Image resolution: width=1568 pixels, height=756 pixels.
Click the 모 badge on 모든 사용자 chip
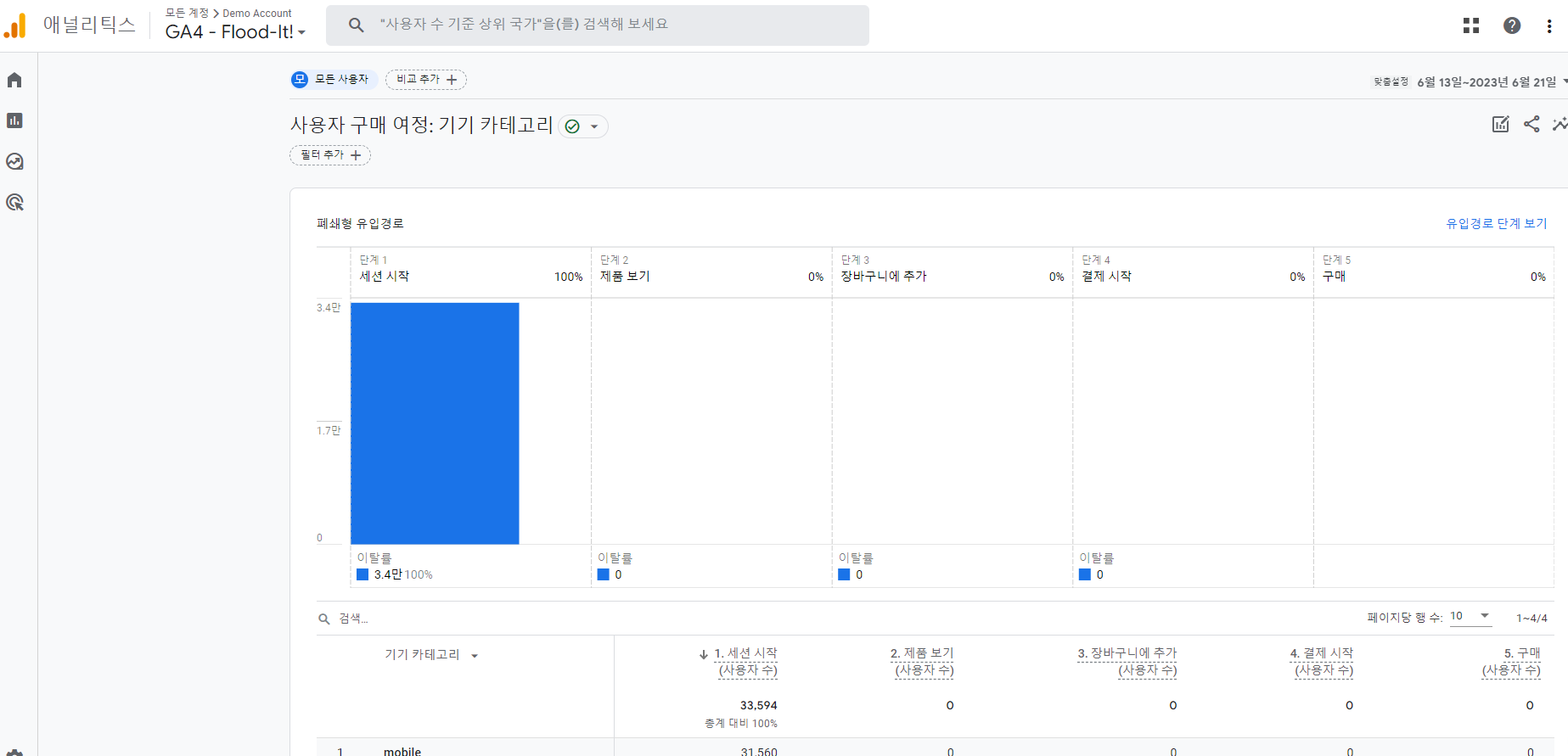pos(300,79)
